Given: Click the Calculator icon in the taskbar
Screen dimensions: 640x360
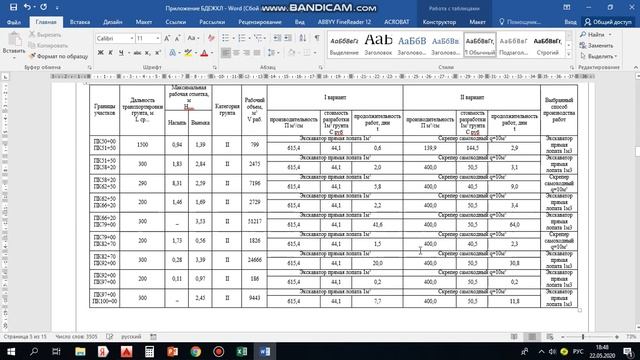Looking at the screenshot, I should (149, 351).
